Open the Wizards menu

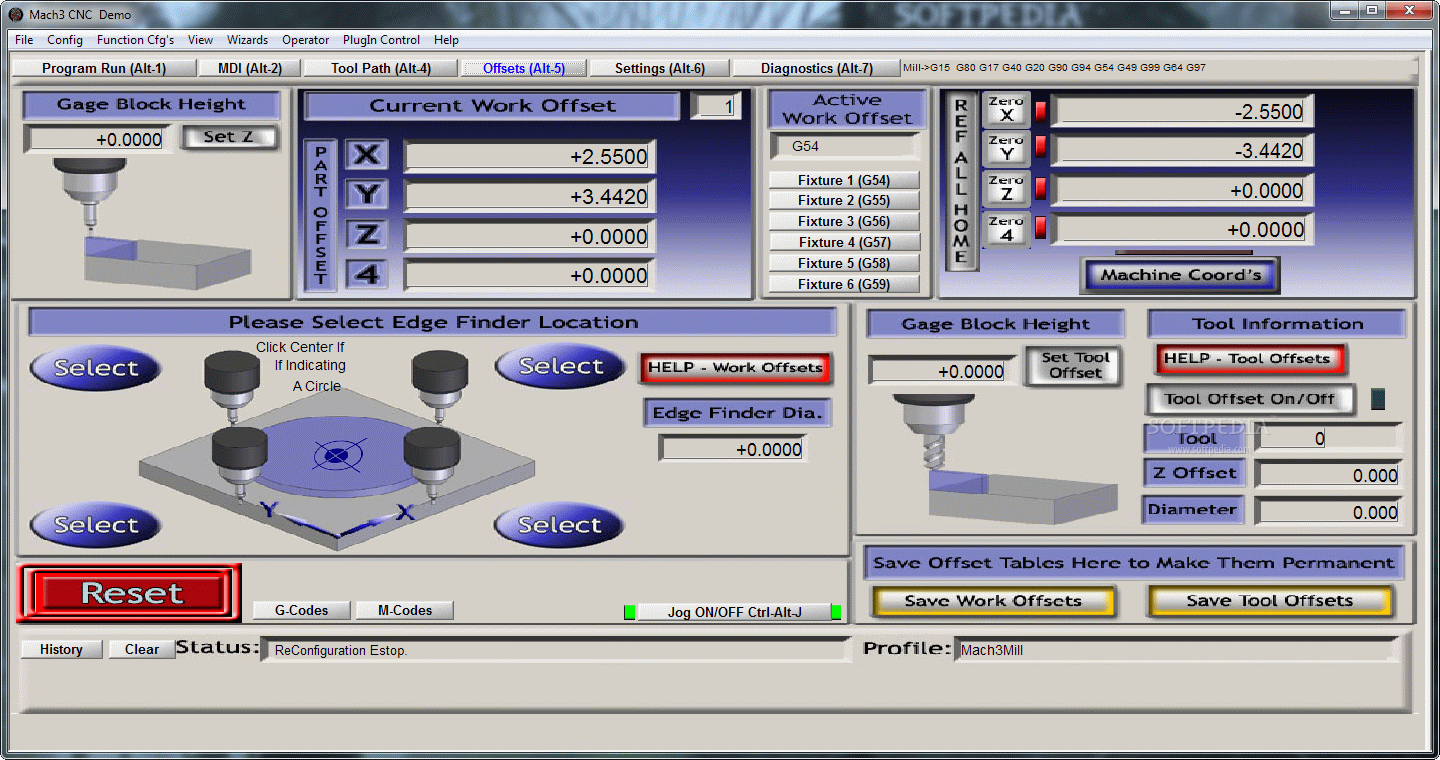click(x=247, y=40)
